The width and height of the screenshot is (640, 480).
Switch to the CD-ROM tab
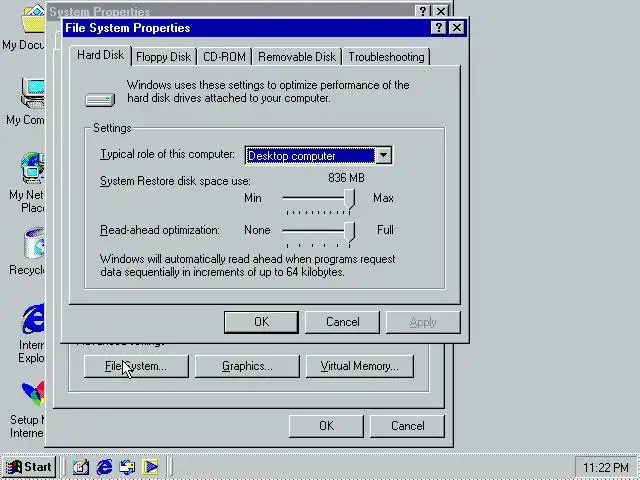pyautogui.click(x=224, y=57)
